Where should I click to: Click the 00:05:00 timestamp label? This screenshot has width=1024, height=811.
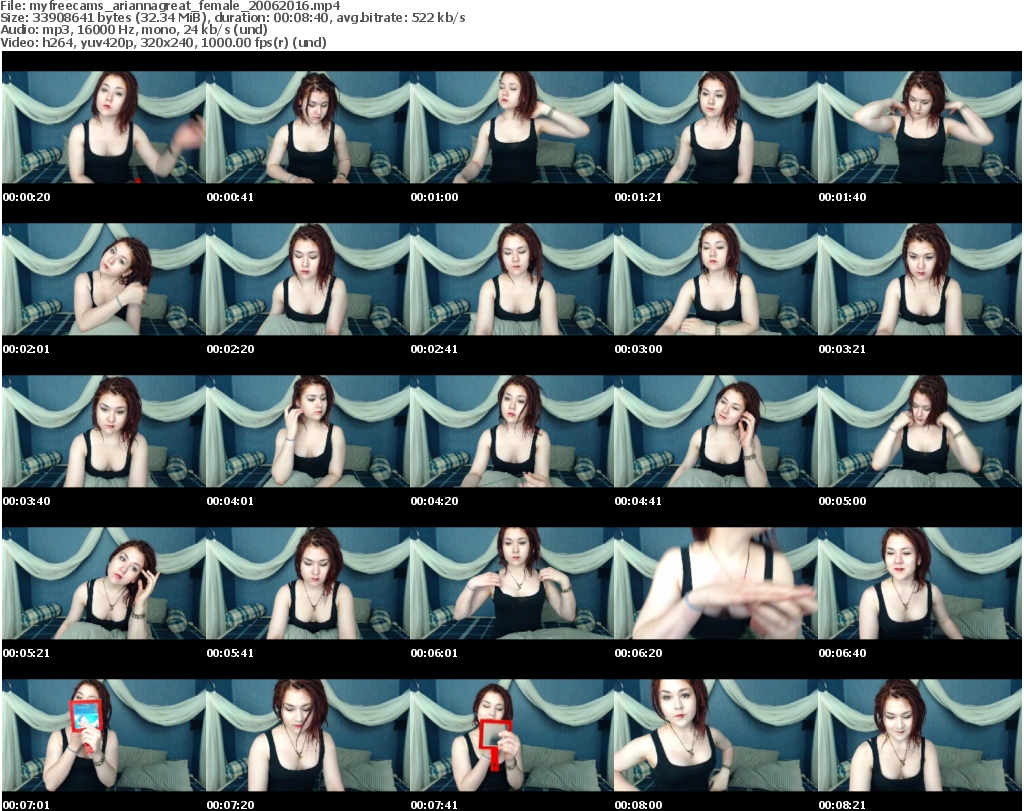pyautogui.click(x=842, y=501)
